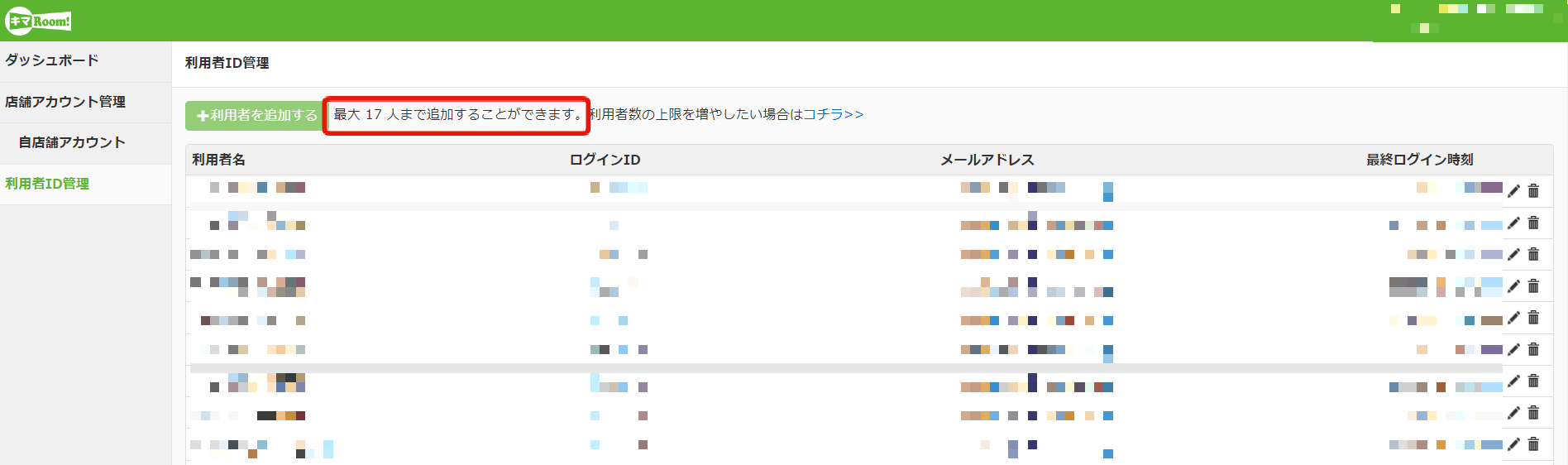The height and width of the screenshot is (465, 1568).
Task: Click the trash icon in the seventh row
Action: pyautogui.click(x=1533, y=381)
